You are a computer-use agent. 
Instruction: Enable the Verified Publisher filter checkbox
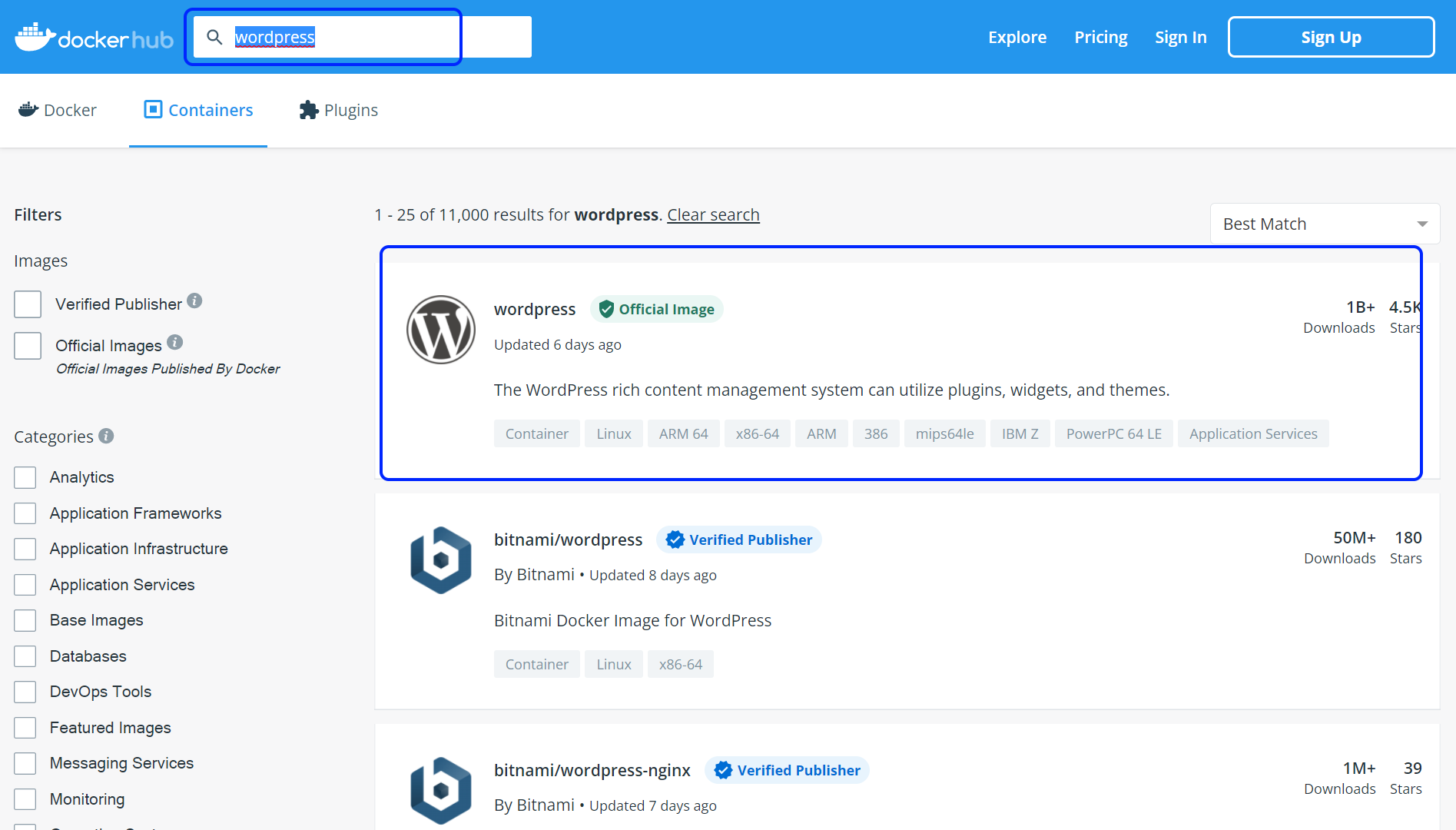click(x=28, y=304)
